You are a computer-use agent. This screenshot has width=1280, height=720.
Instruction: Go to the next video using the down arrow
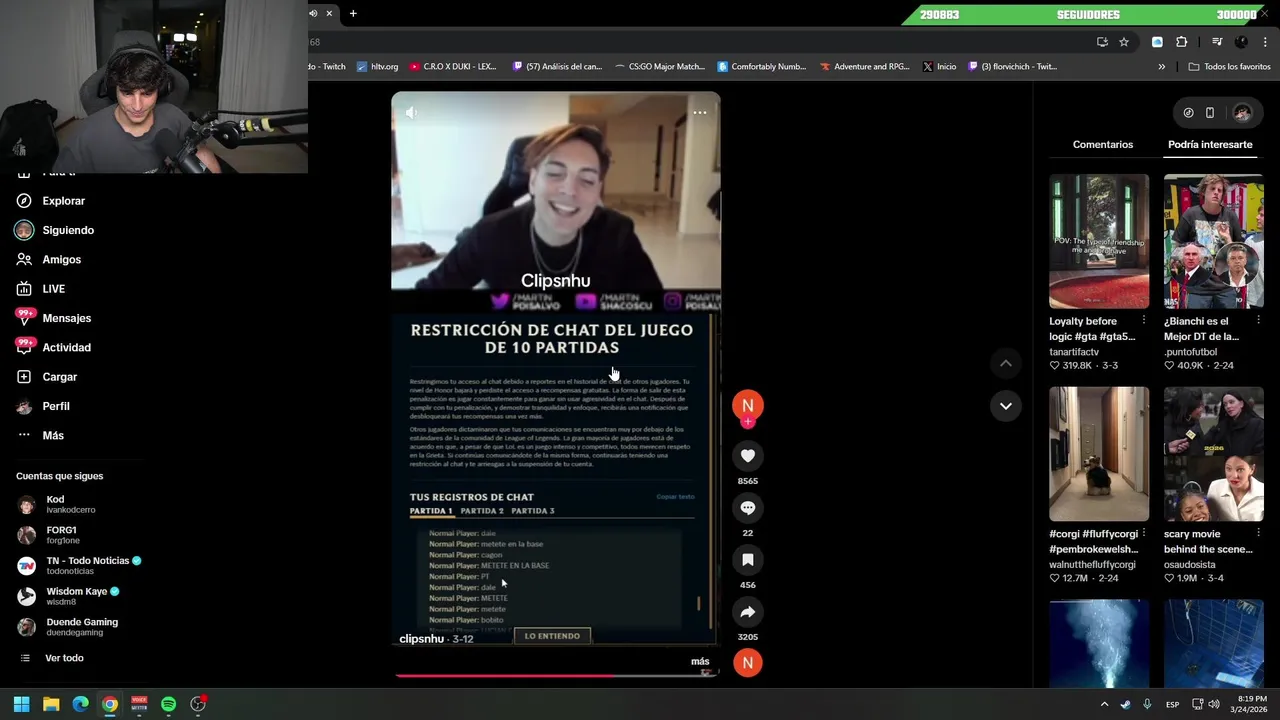click(1005, 406)
